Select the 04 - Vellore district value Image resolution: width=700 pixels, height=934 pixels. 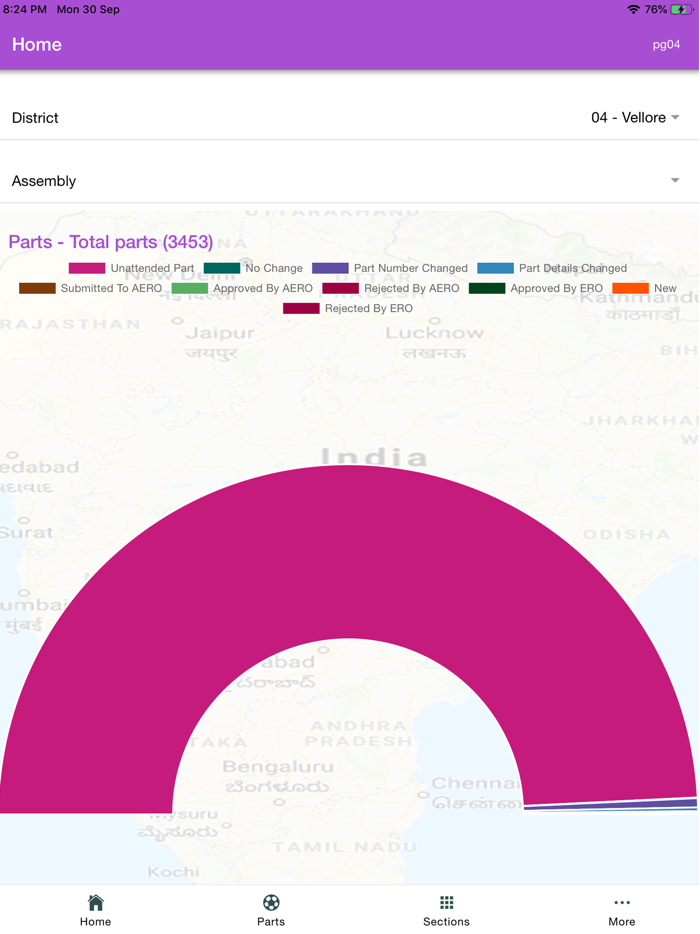(x=628, y=118)
